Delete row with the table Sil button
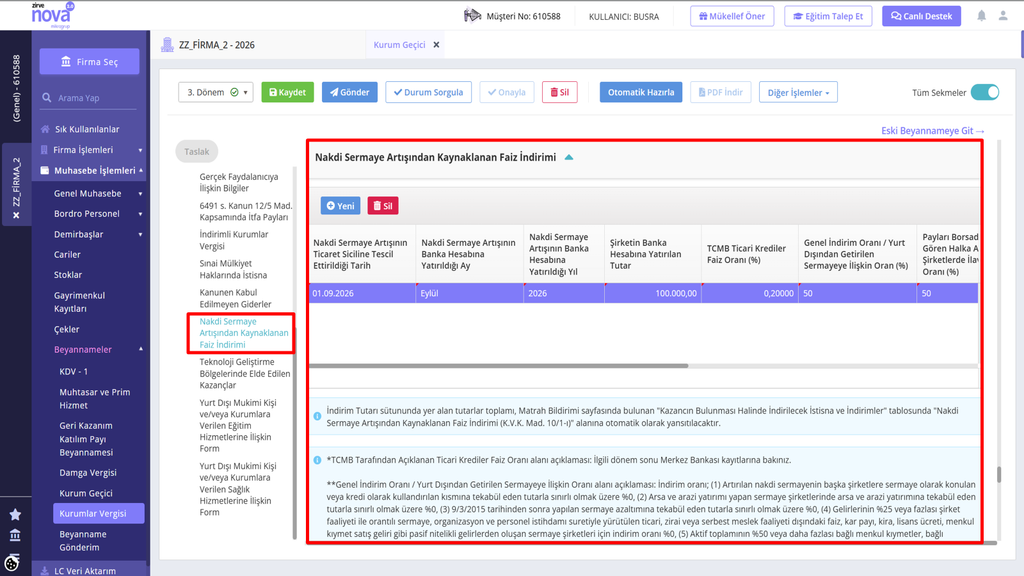 [383, 206]
